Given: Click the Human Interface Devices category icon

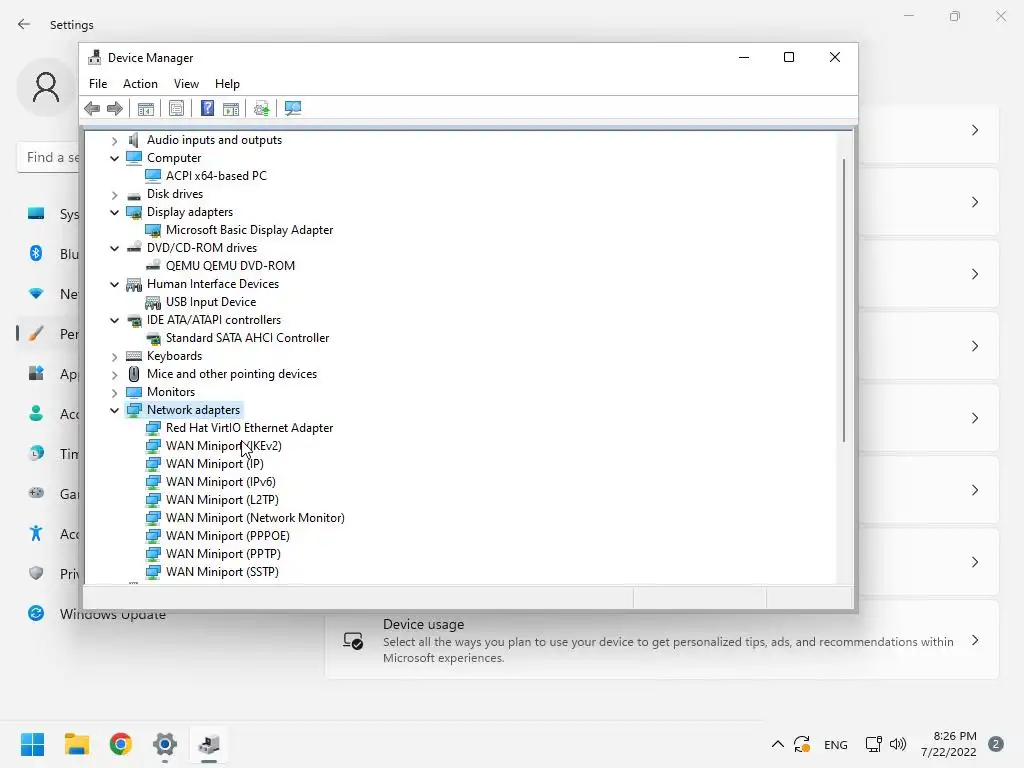Looking at the screenshot, I should click(x=134, y=284).
